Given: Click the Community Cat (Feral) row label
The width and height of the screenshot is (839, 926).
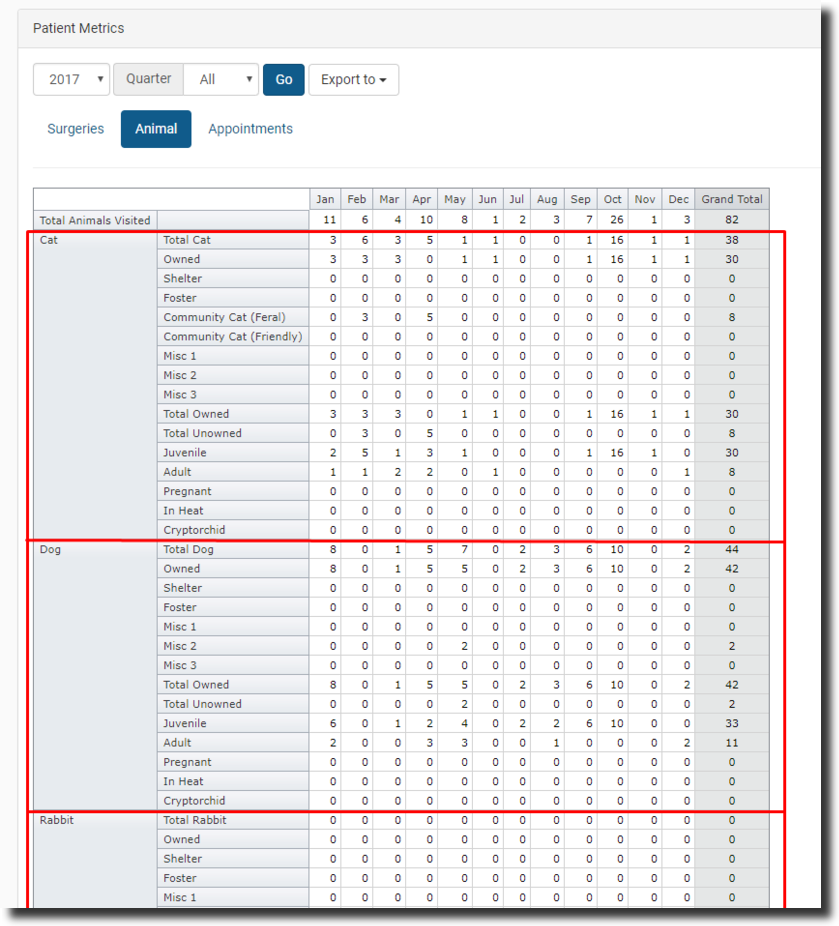Looking at the screenshot, I should tap(224, 317).
